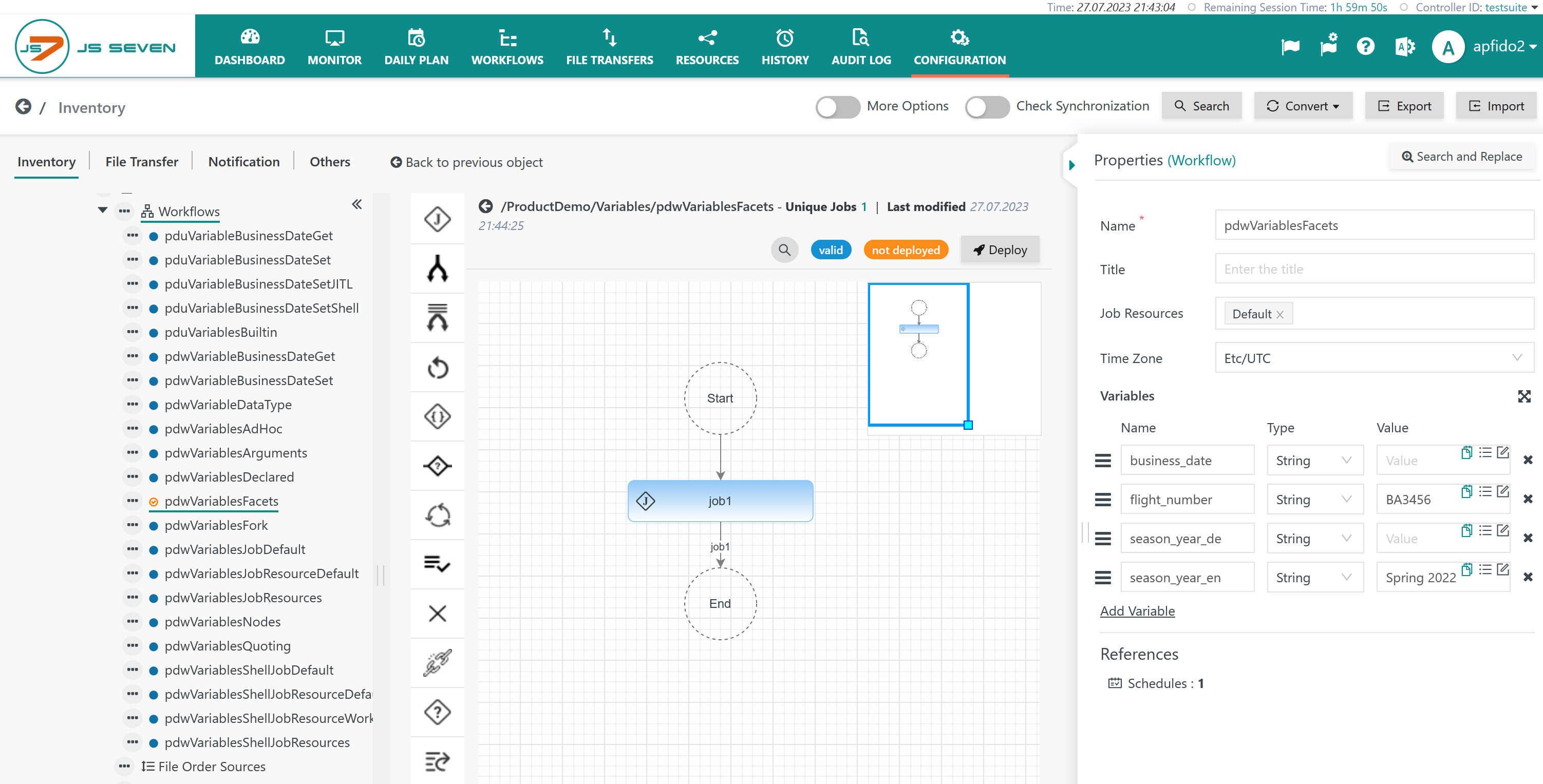Select the Retry instruction icon
The height and width of the screenshot is (784, 1543).
coord(437,367)
